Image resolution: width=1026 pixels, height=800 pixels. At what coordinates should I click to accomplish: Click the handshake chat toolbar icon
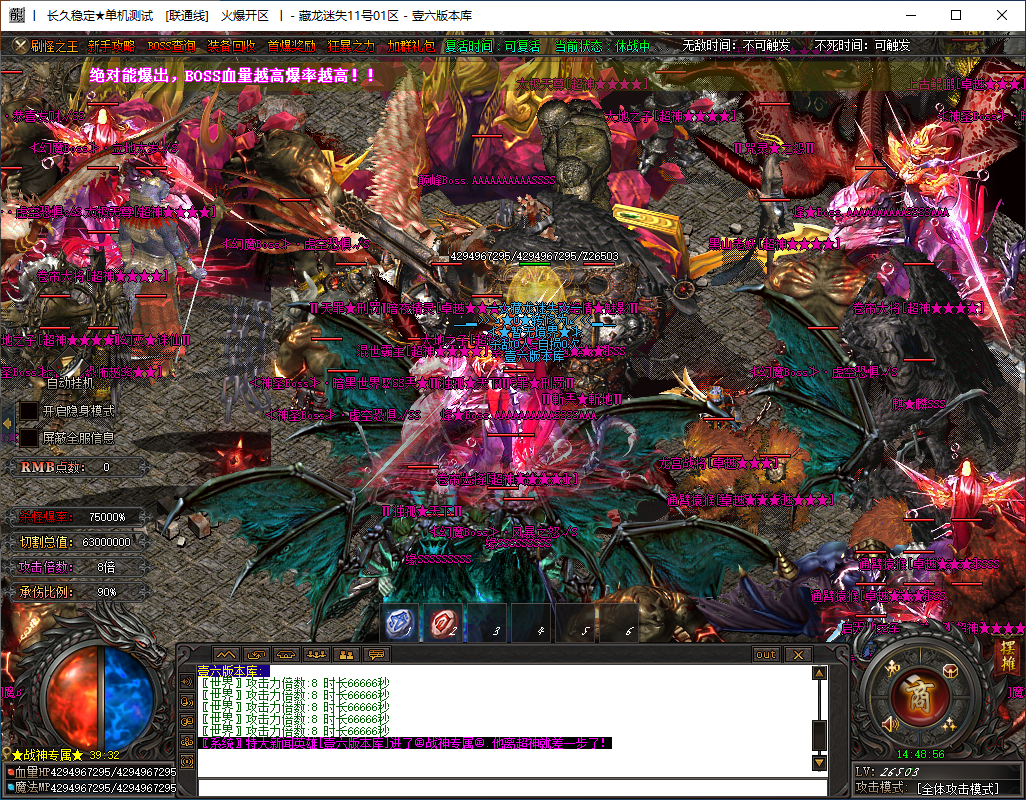(x=286, y=654)
